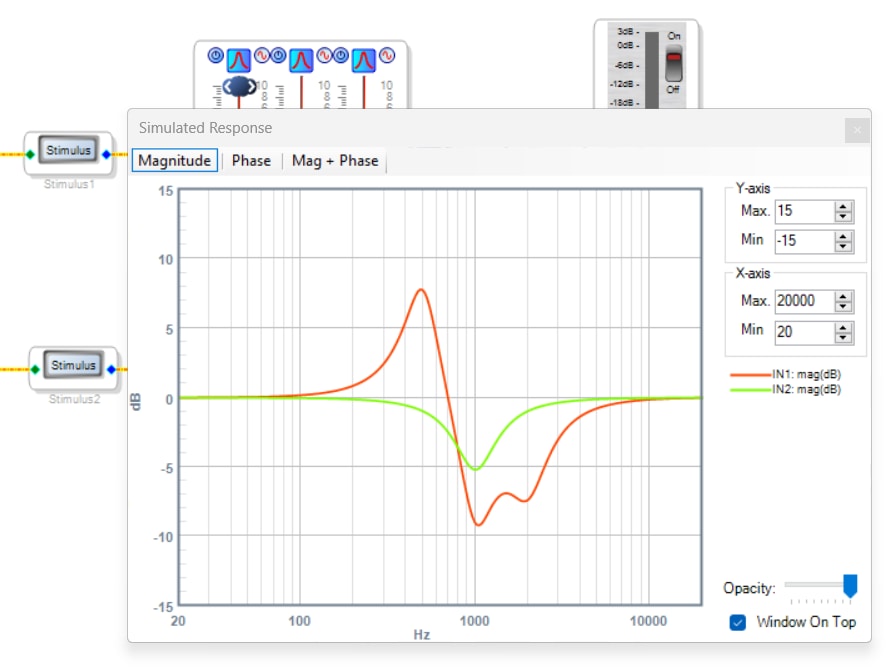Image resolution: width=892 pixels, height=670 pixels.
Task: Toggle the second EQ band's power icon
Action: (x=278, y=55)
